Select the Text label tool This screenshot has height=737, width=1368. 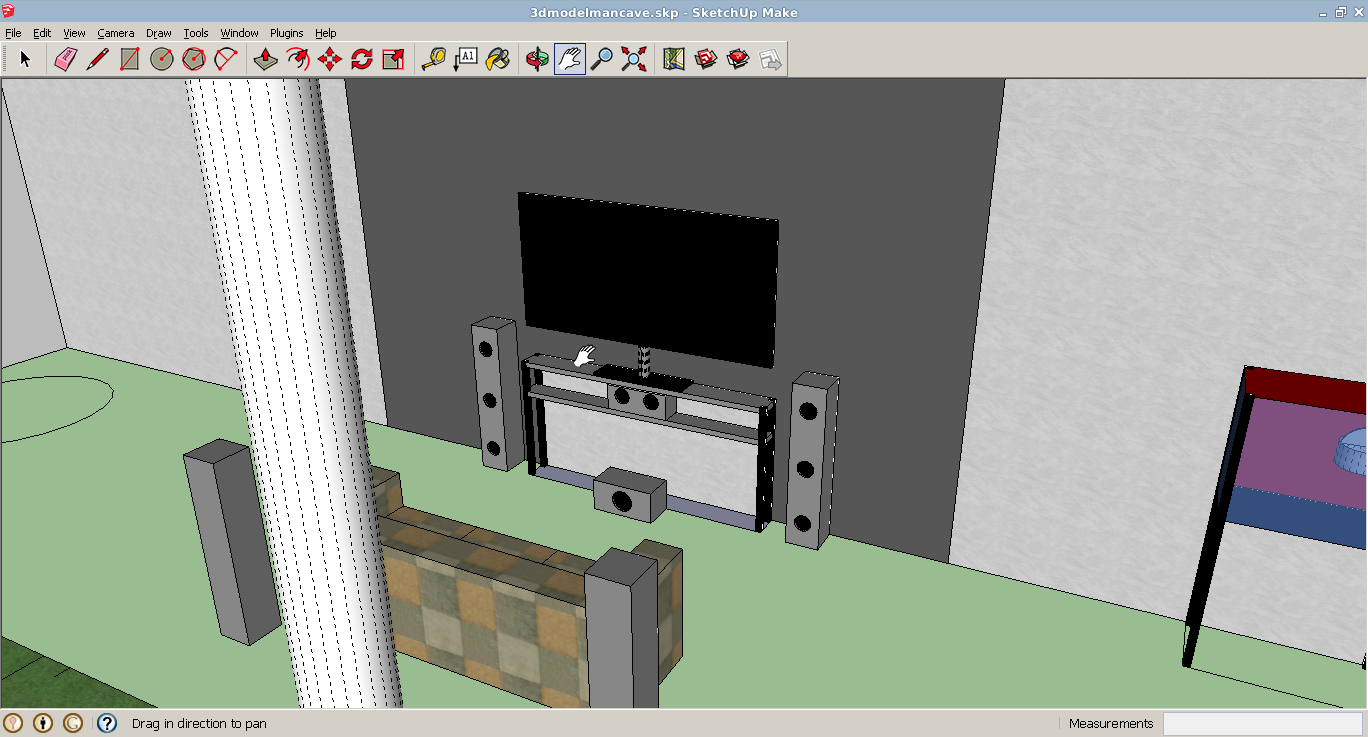point(465,59)
